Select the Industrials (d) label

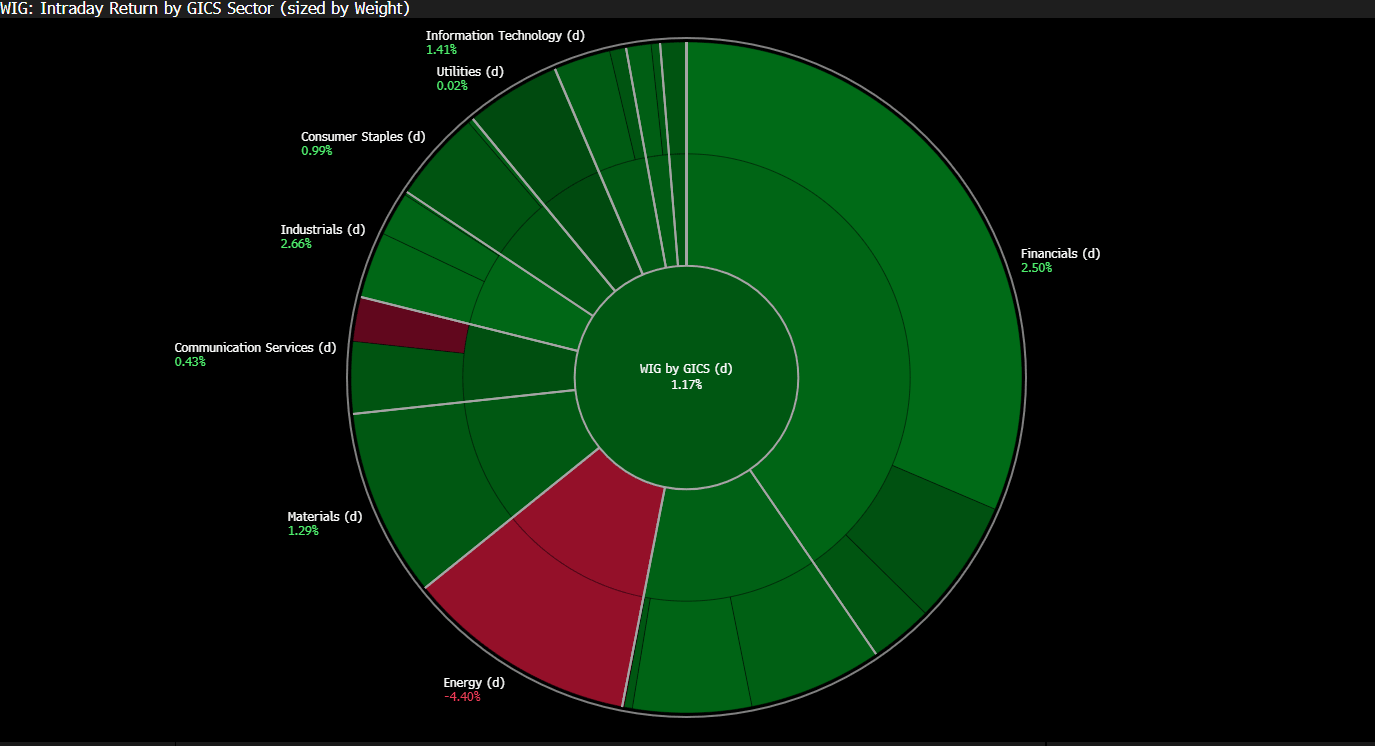click(322, 230)
